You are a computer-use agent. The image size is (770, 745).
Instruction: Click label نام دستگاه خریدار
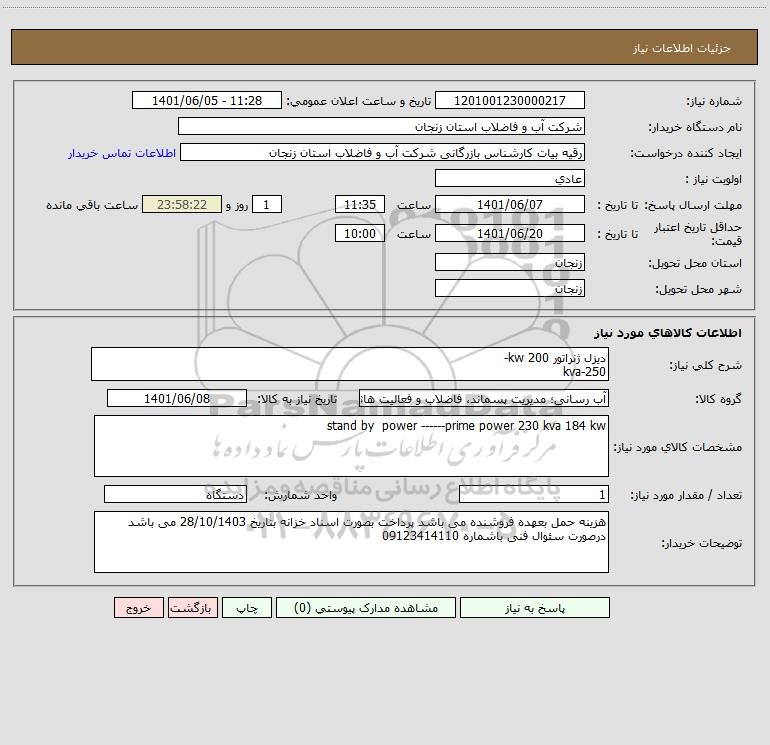coord(695,127)
